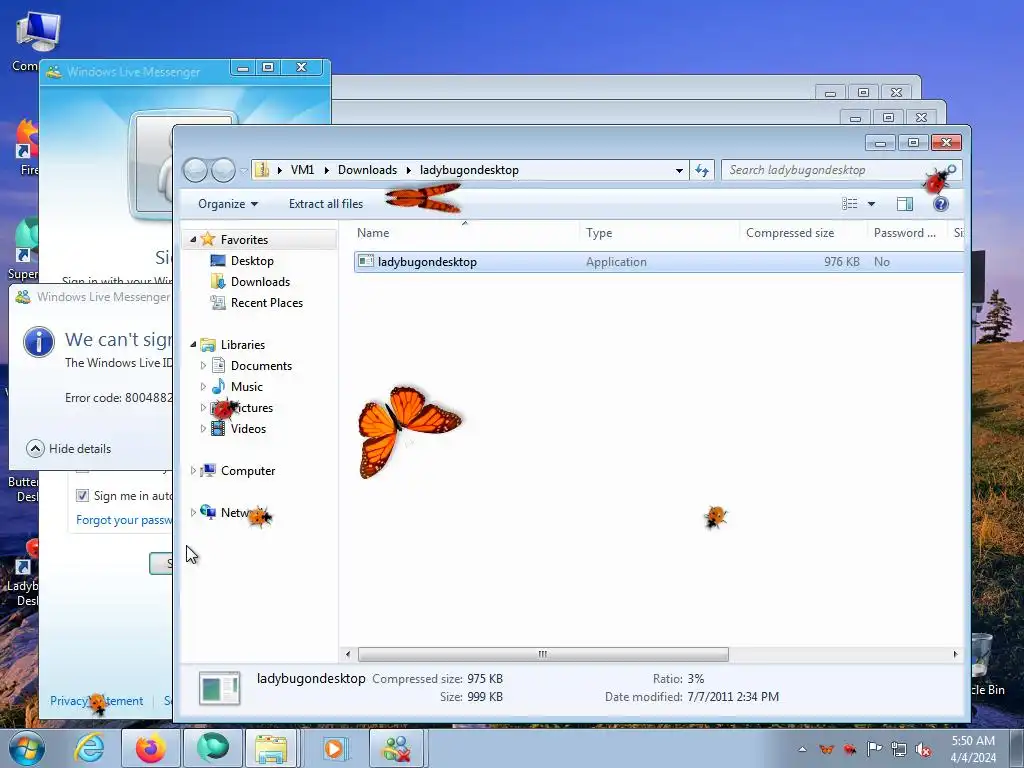Select Computer in navigation pane
Screen dimensions: 1024x768
248,471
